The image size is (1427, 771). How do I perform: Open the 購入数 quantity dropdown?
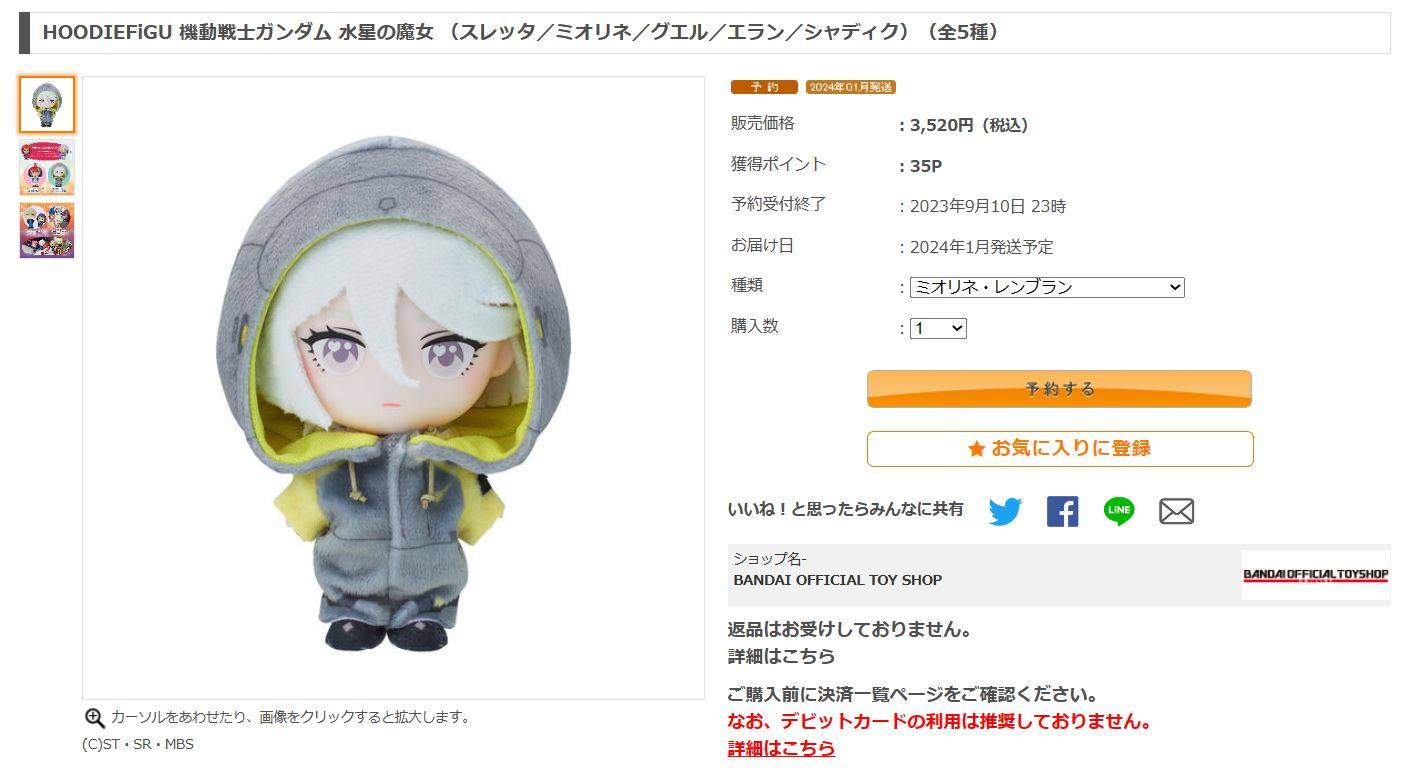tap(938, 328)
